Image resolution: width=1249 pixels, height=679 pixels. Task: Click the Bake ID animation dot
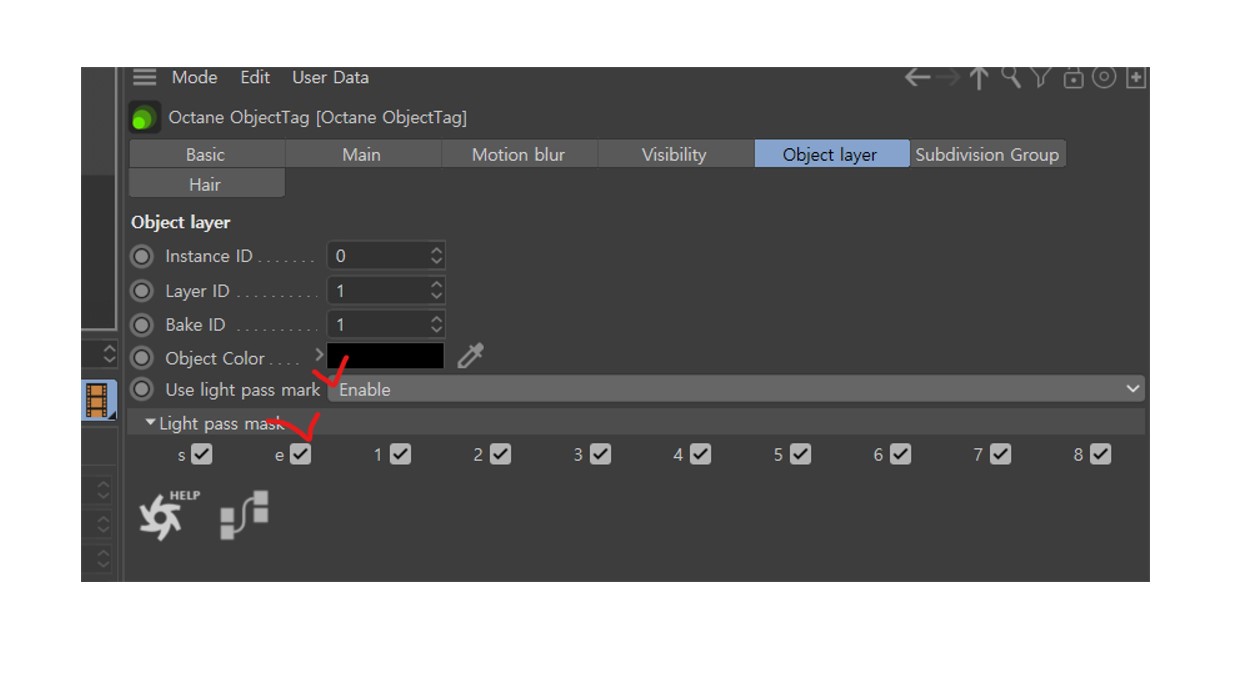coord(142,325)
